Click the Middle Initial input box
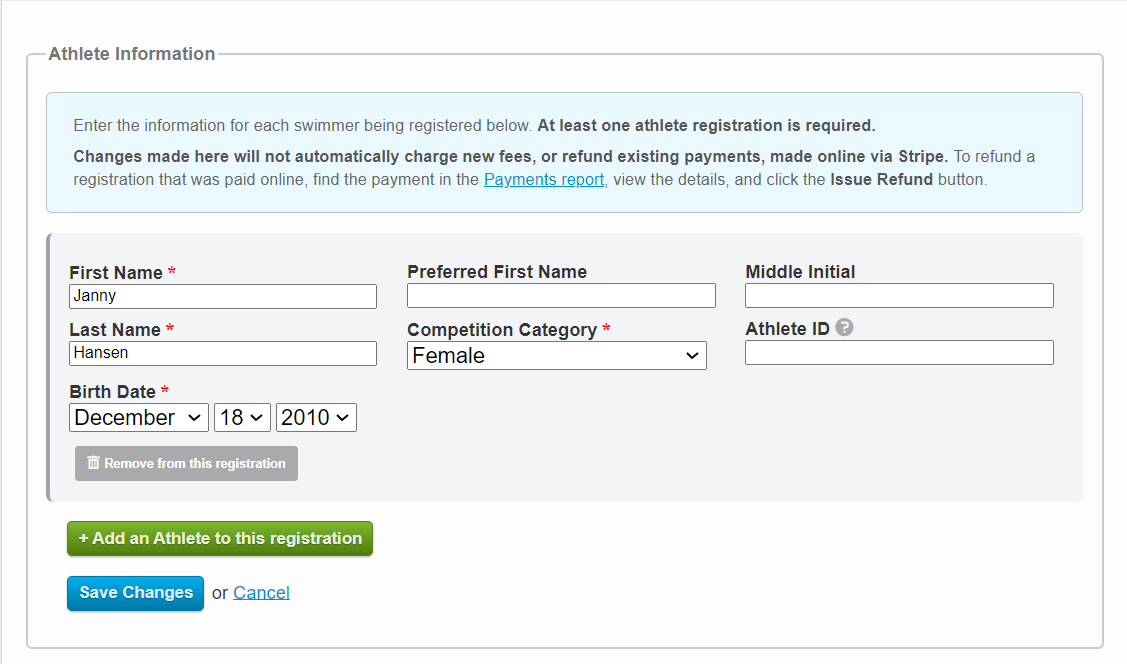The width and height of the screenshot is (1127, 664). 898,295
